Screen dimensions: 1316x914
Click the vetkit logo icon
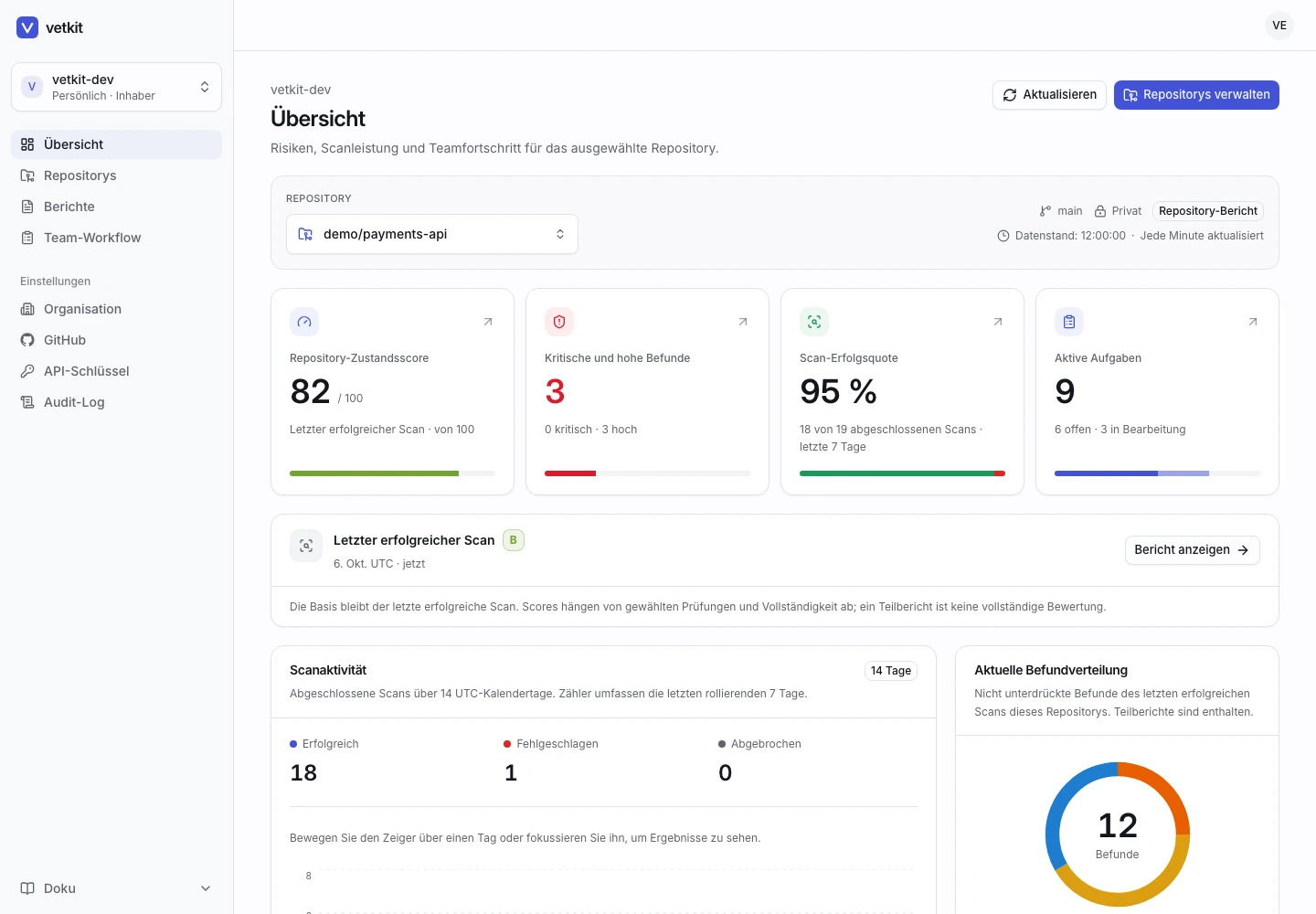click(x=27, y=27)
